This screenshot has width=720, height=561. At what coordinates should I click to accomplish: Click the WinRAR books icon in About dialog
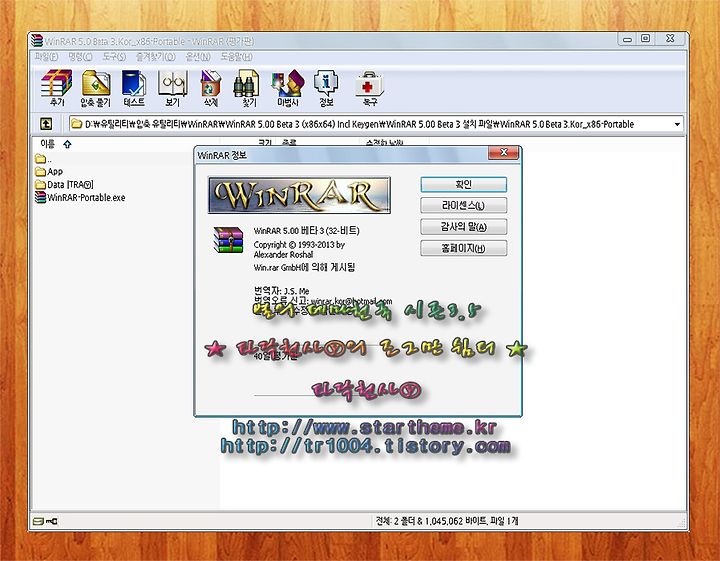click(228, 240)
